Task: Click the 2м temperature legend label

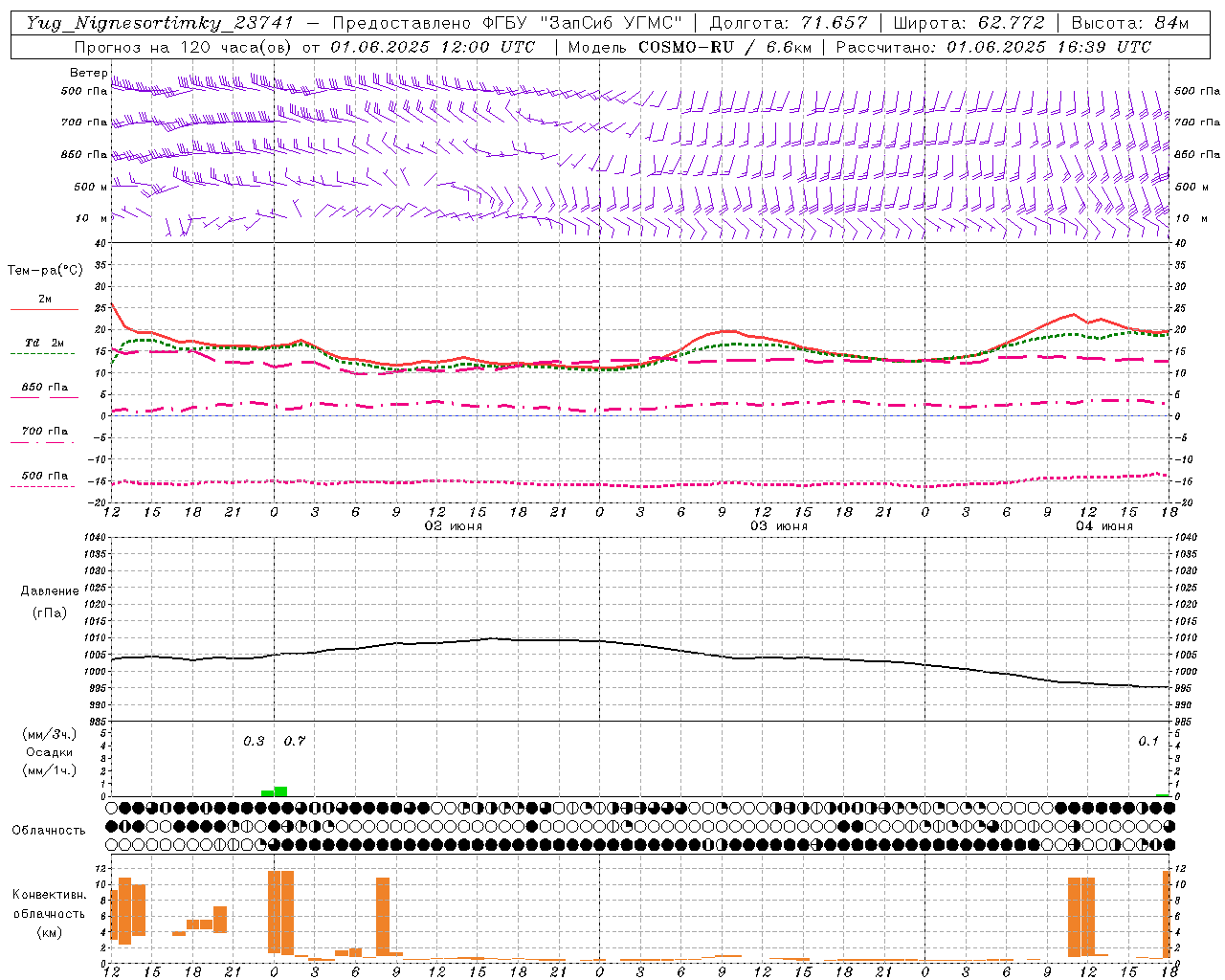Action: click(x=45, y=299)
